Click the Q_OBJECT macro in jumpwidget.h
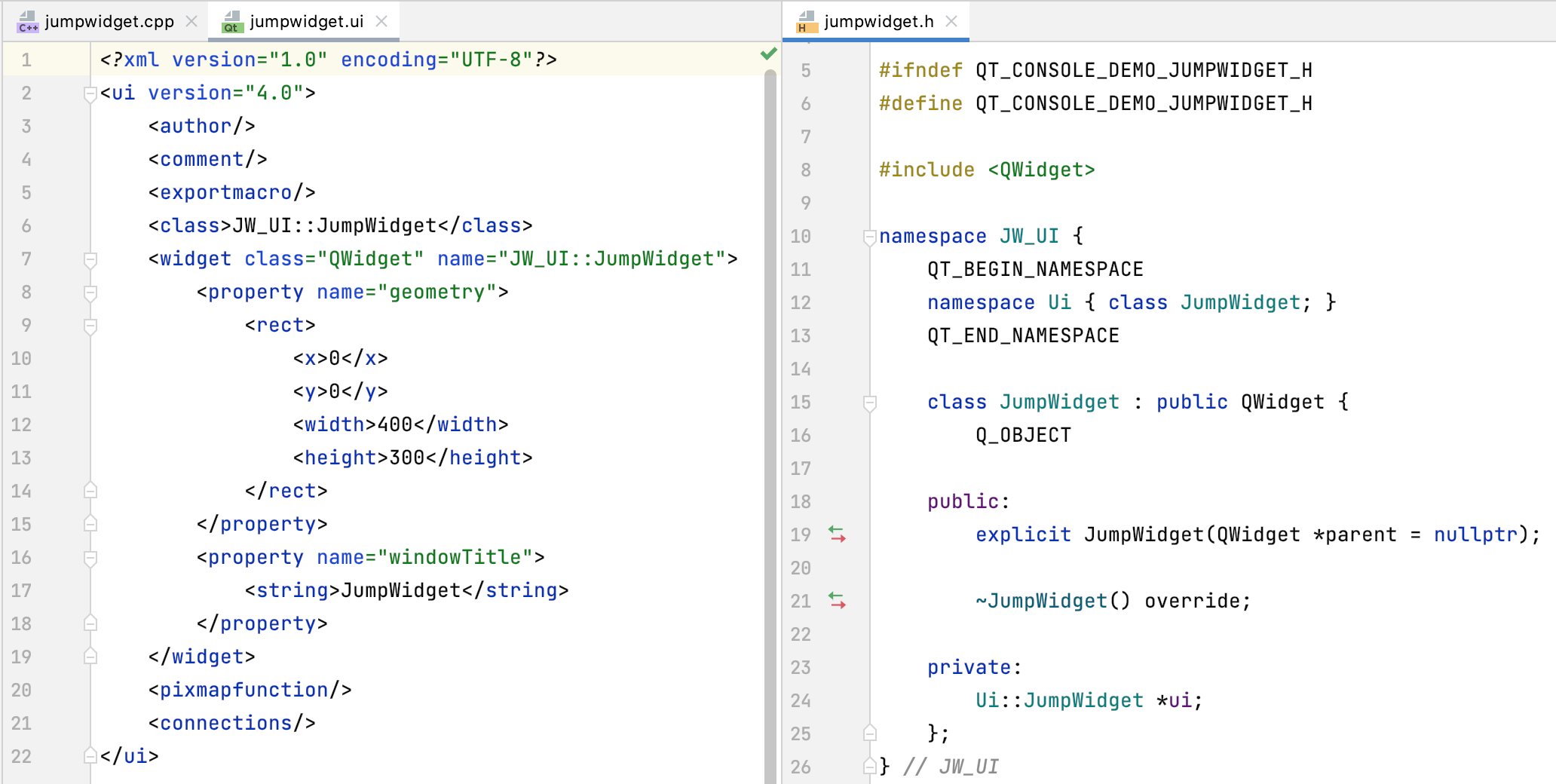 pos(1023,435)
